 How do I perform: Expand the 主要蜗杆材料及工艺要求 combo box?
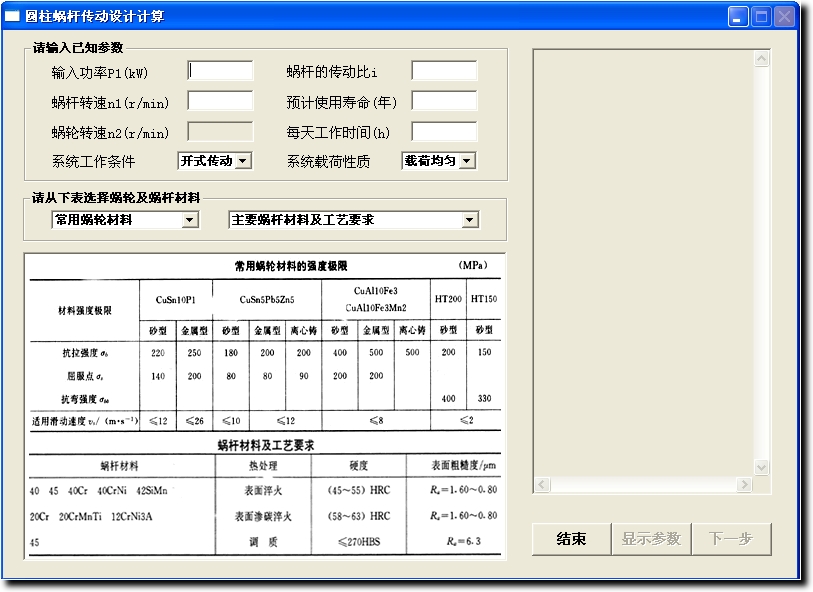pyautogui.click(x=469, y=220)
